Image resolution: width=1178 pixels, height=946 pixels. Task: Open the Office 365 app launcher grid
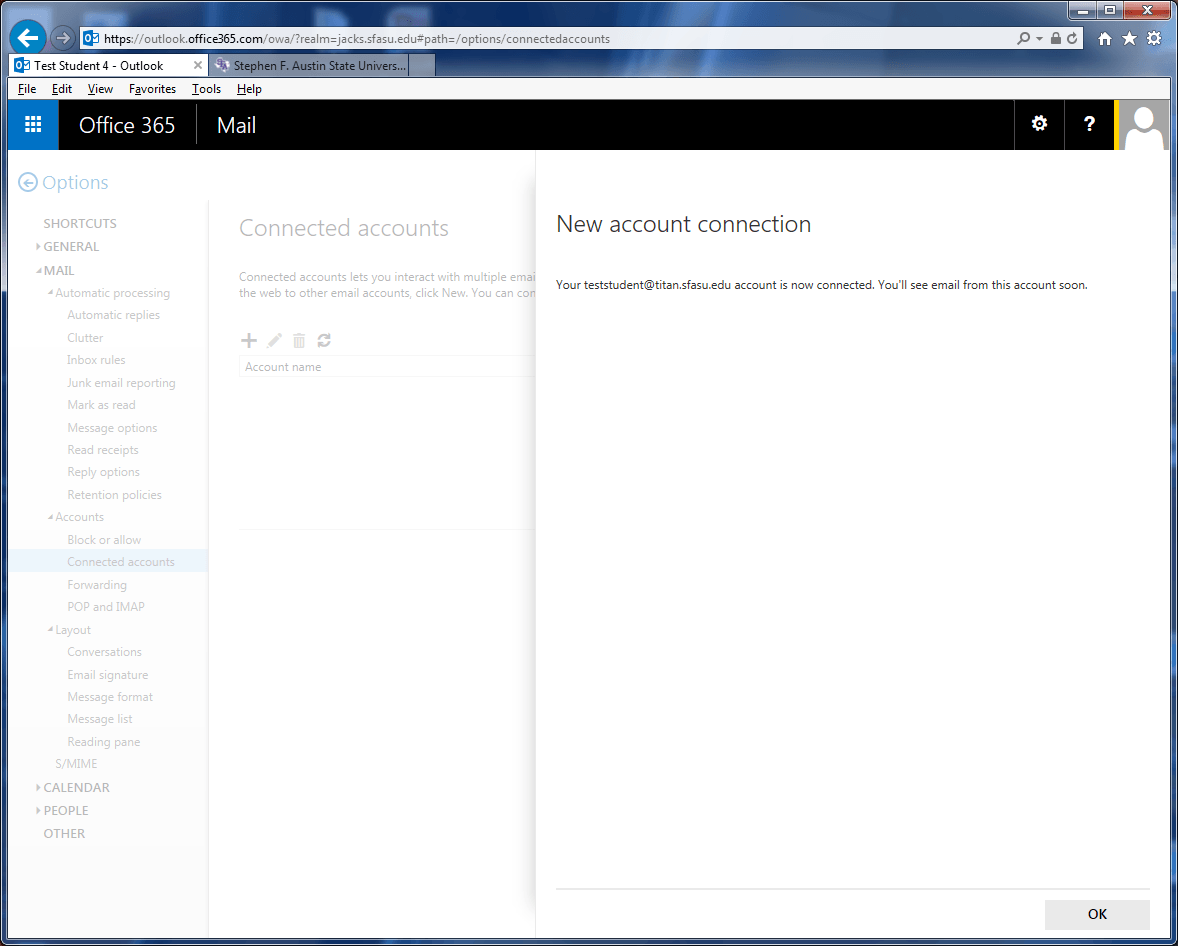pos(33,125)
